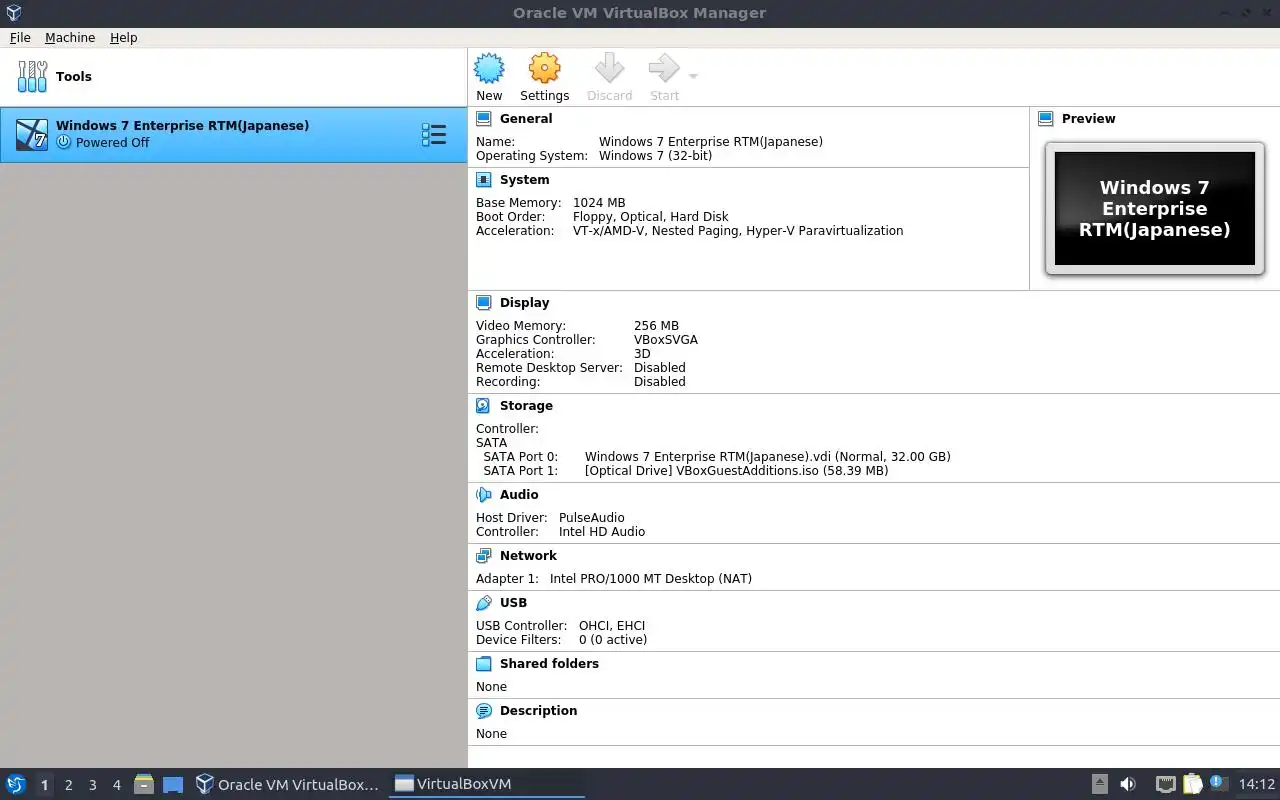The height and width of the screenshot is (800, 1280).
Task: Click the network tray icon
Action: coord(1165,784)
